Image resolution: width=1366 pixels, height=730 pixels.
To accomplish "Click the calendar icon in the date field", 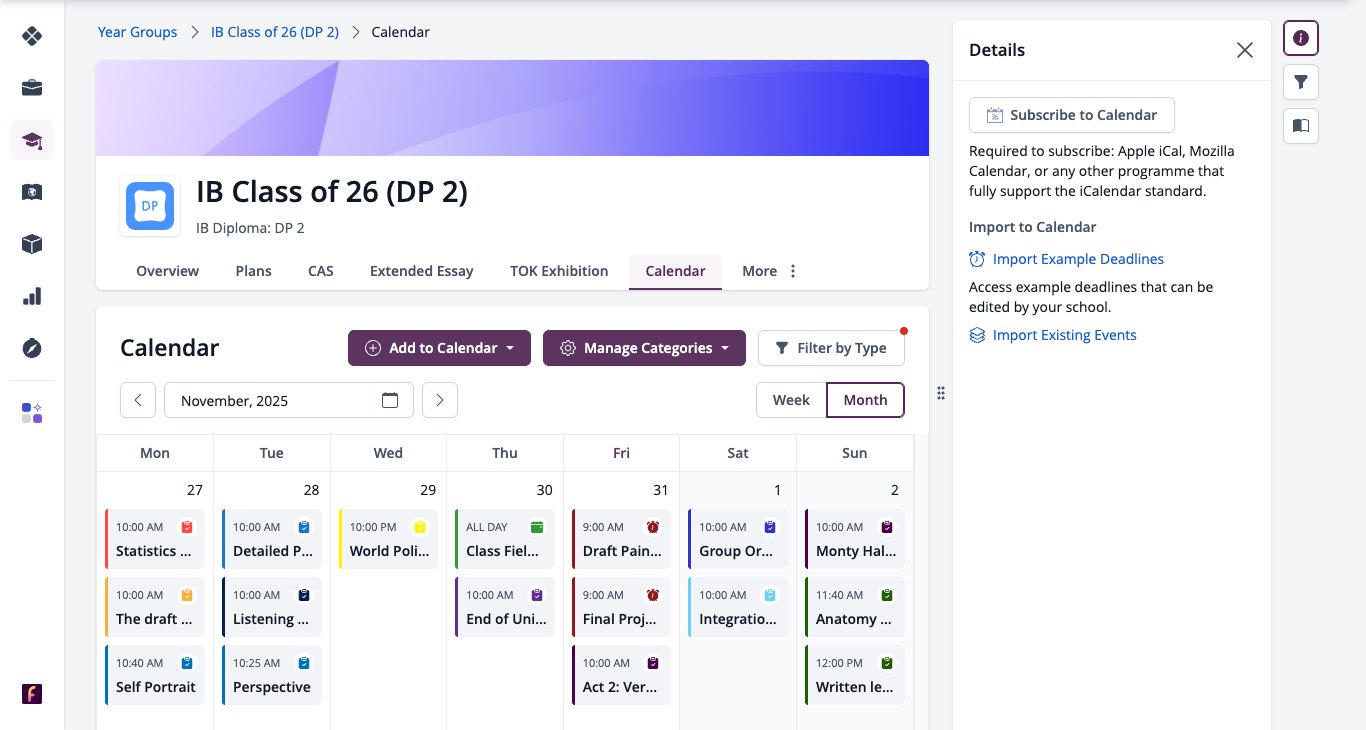I will pyautogui.click(x=390, y=400).
